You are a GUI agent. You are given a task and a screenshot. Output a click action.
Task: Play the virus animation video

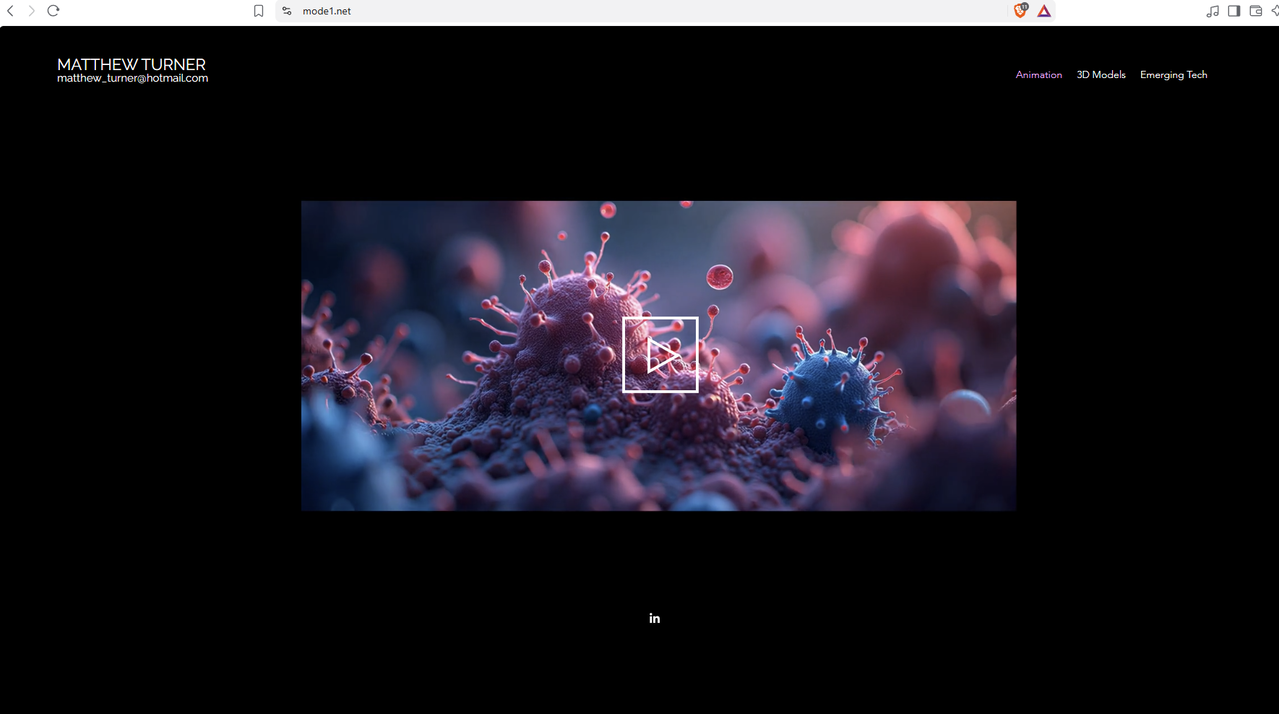tap(660, 355)
